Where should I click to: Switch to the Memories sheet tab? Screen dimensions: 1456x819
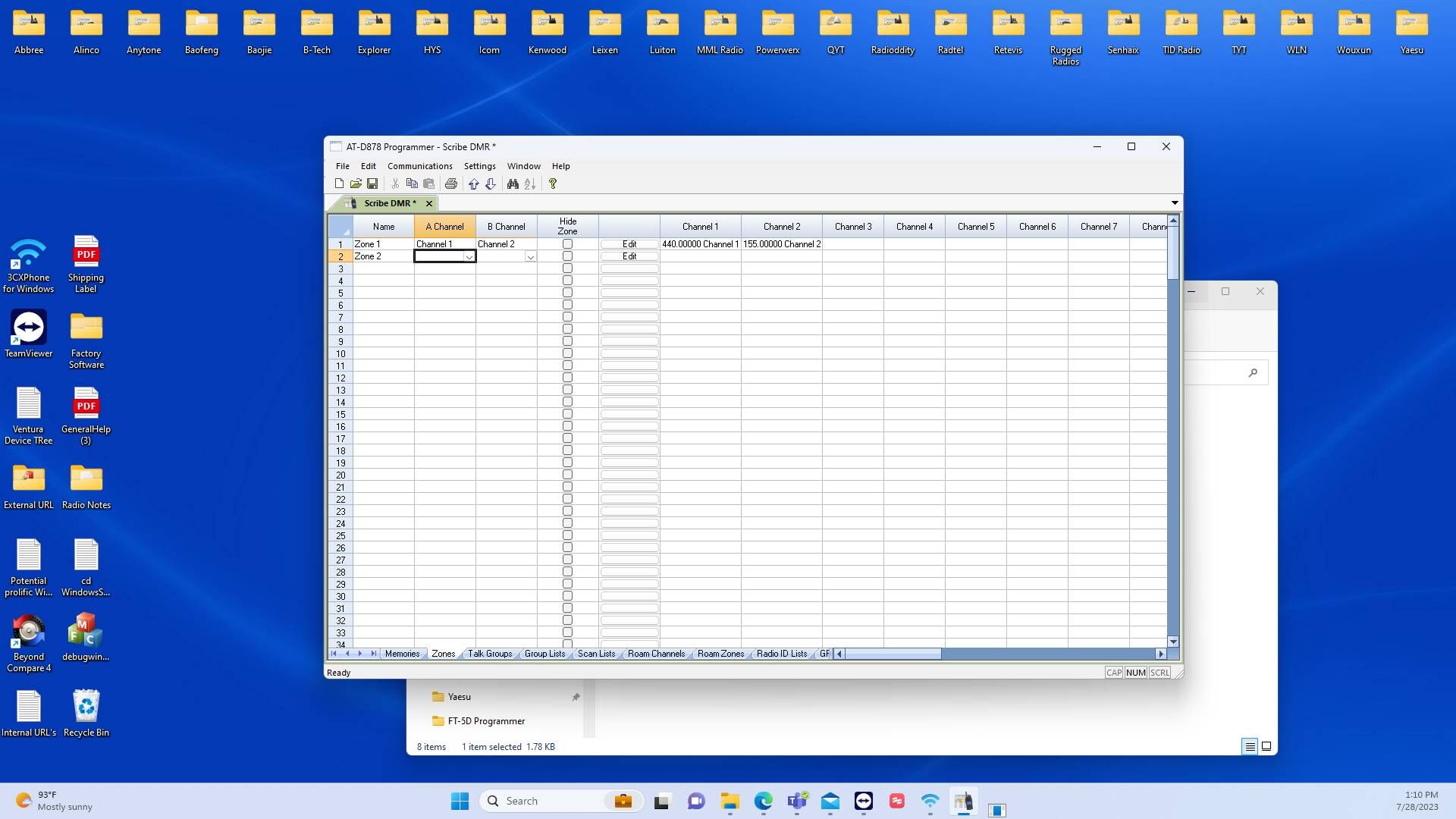402,654
